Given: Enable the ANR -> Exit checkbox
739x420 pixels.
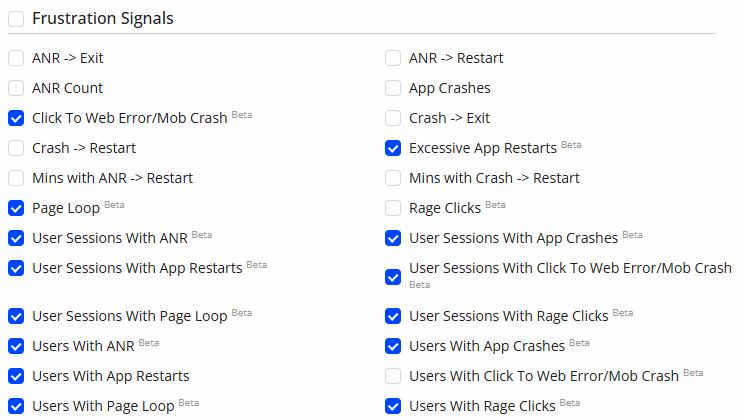Looking at the screenshot, I should tap(16, 58).
